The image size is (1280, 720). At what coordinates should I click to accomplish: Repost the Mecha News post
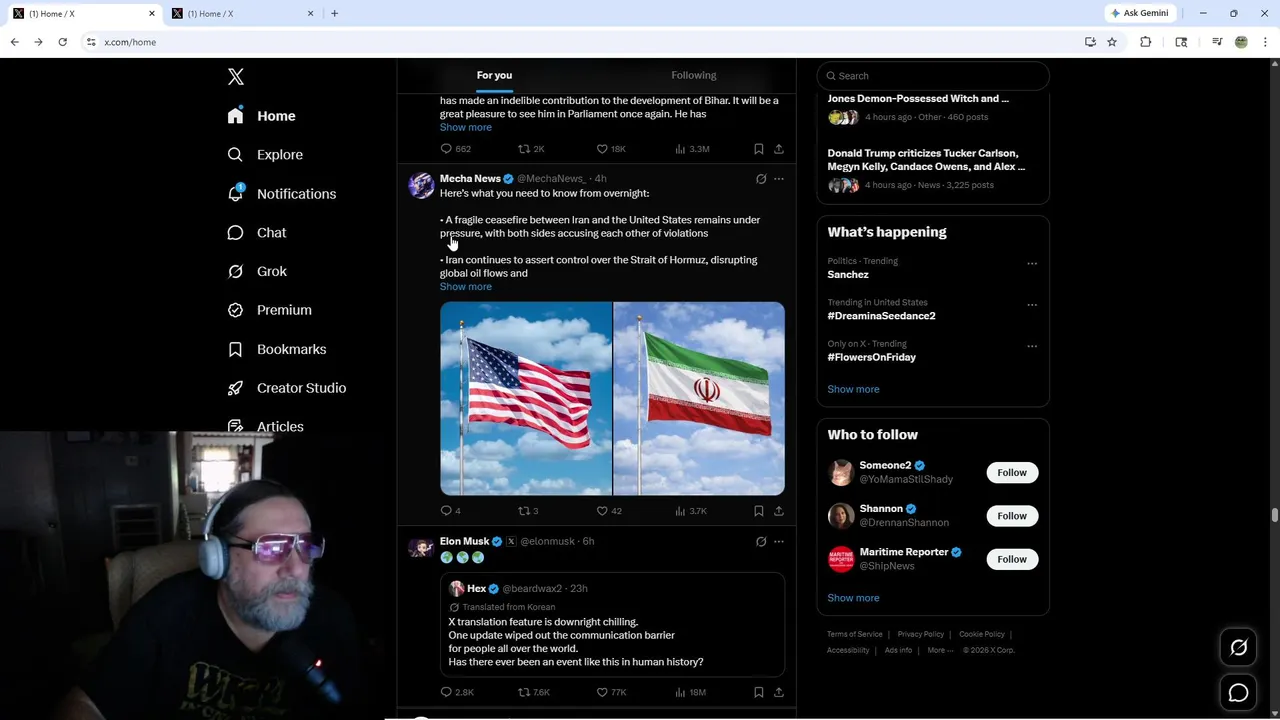click(x=523, y=511)
